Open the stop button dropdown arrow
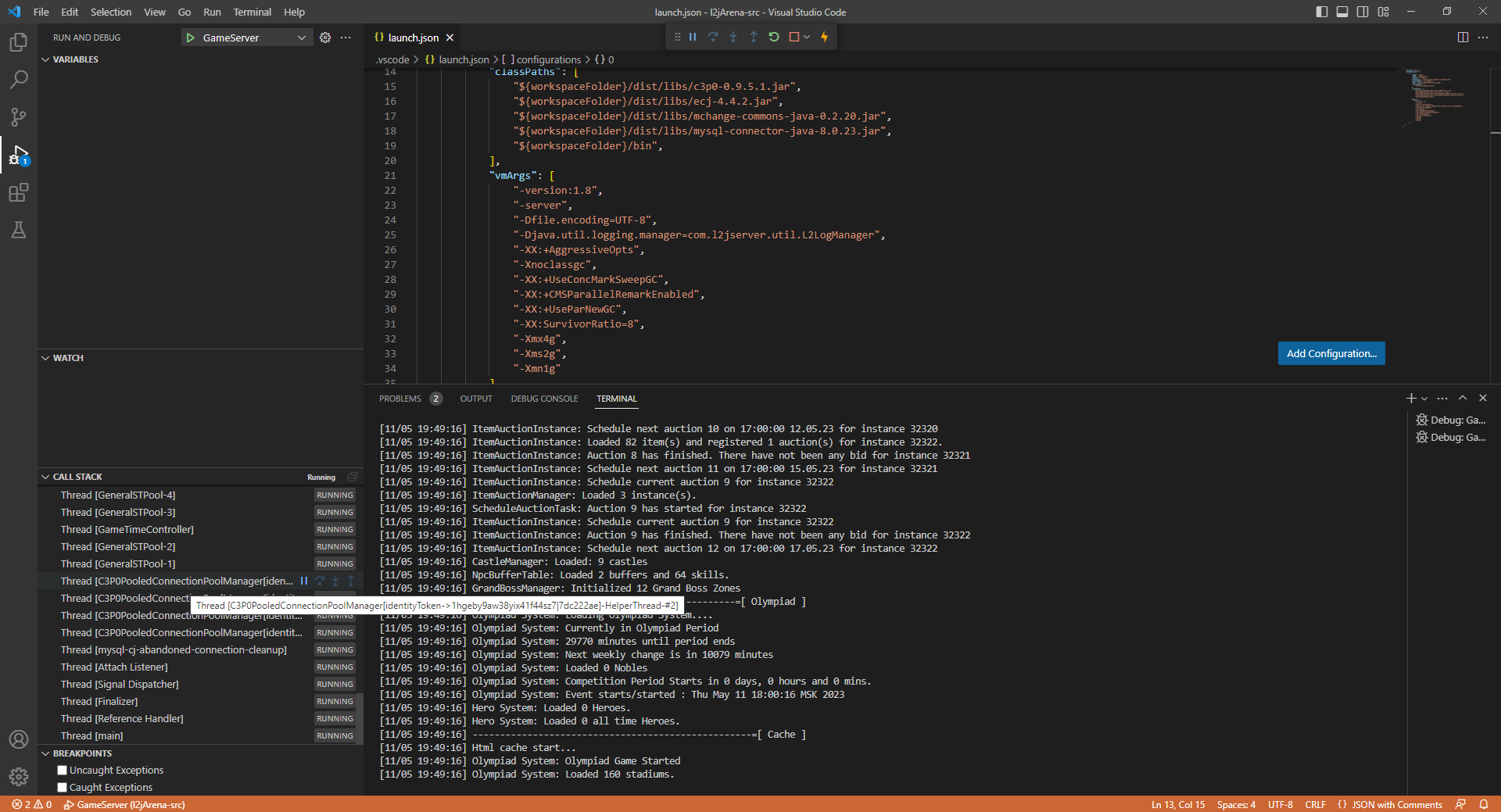Viewport: 1501px width, 812px height. [807, 37]
